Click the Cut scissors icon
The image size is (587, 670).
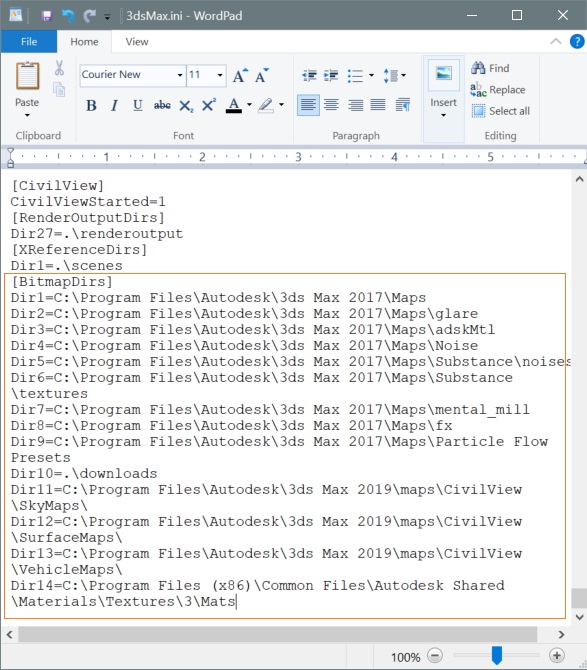point(59,68)
